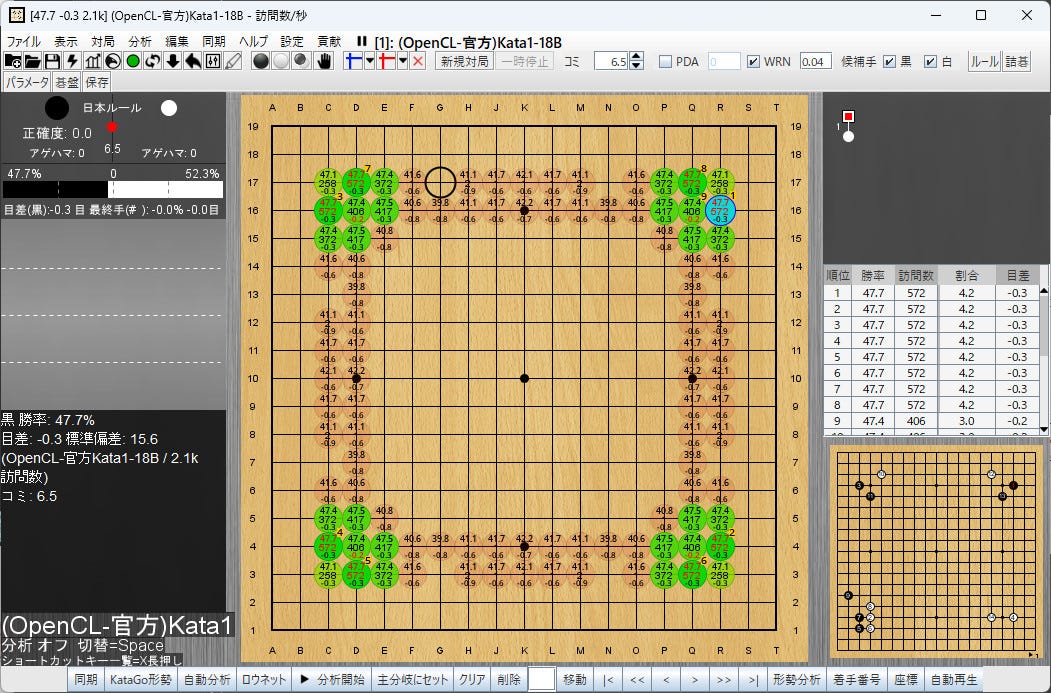This screenshot has height=693, width=1051.
Task: Click the 着手番号 button
Action: point(857,680)
